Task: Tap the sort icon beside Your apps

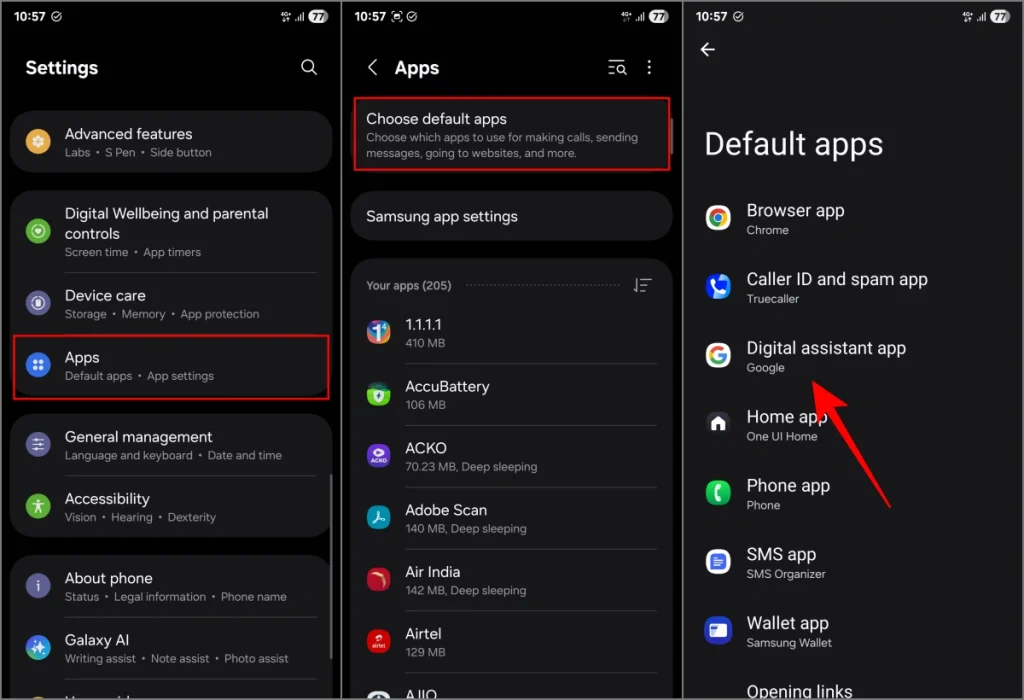Action: (642, 285)
